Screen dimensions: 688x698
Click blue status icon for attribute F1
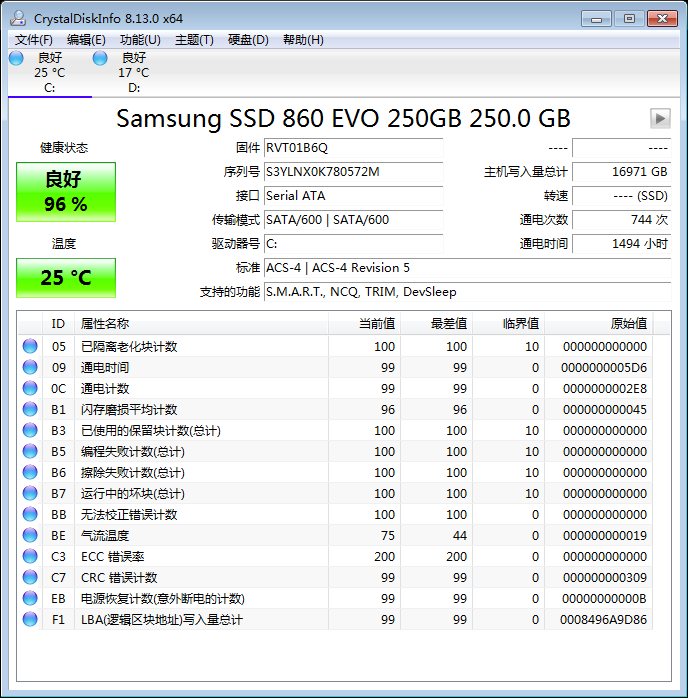click(x=31, y=620)
